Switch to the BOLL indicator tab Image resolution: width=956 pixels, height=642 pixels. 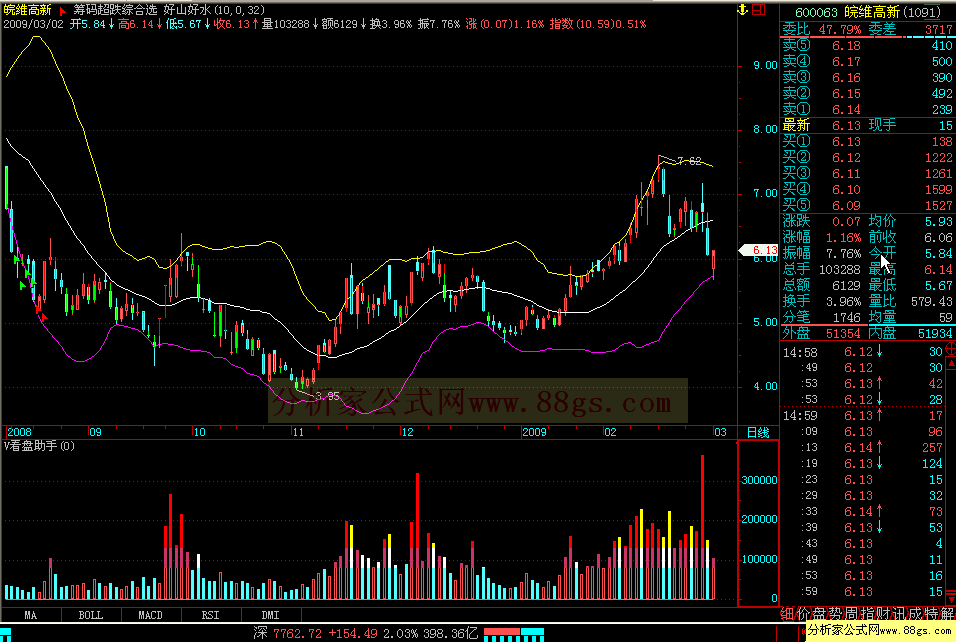tap(91, 615)
